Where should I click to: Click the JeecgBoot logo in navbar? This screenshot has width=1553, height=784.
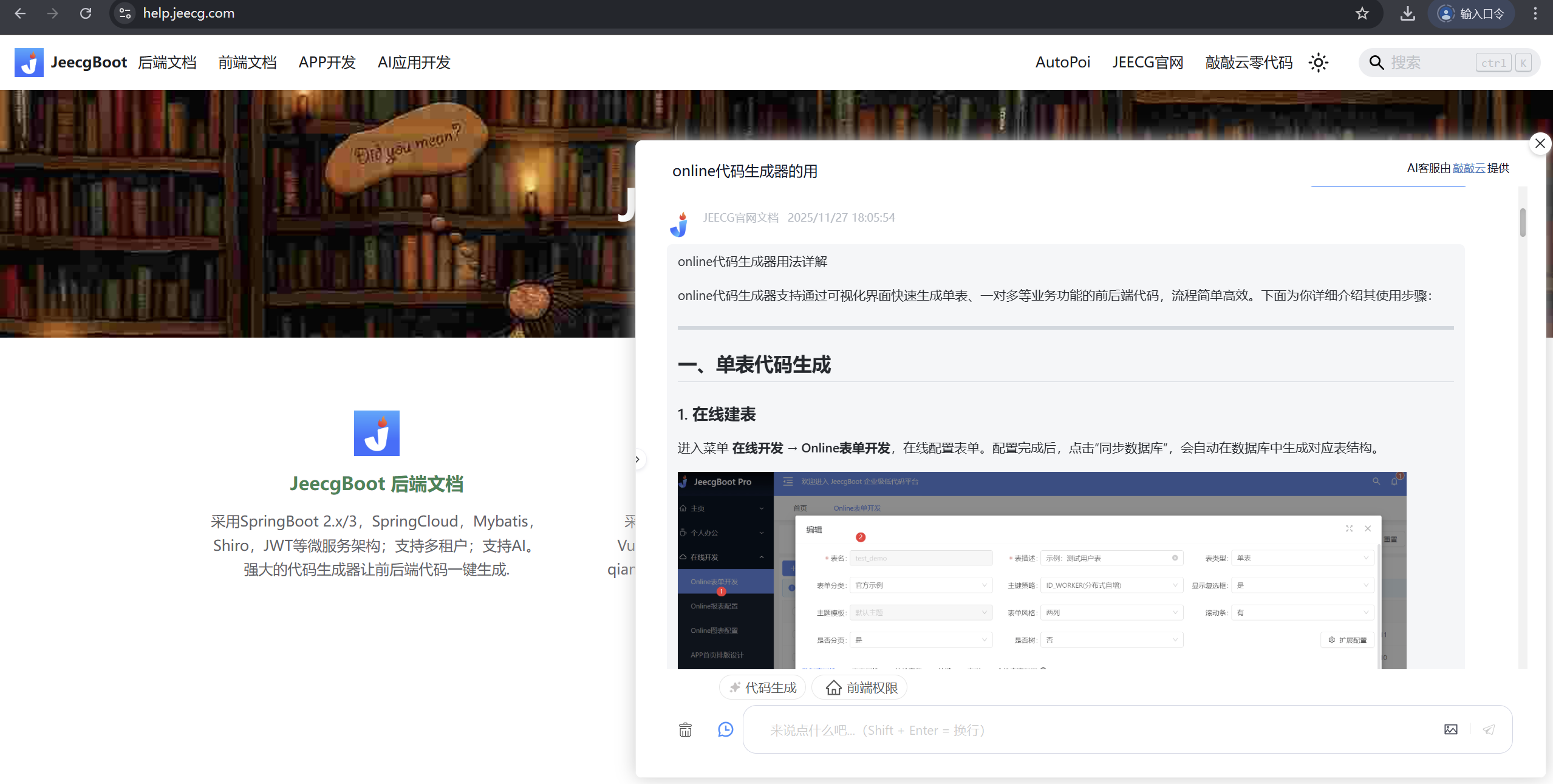(x=29, y=63)
